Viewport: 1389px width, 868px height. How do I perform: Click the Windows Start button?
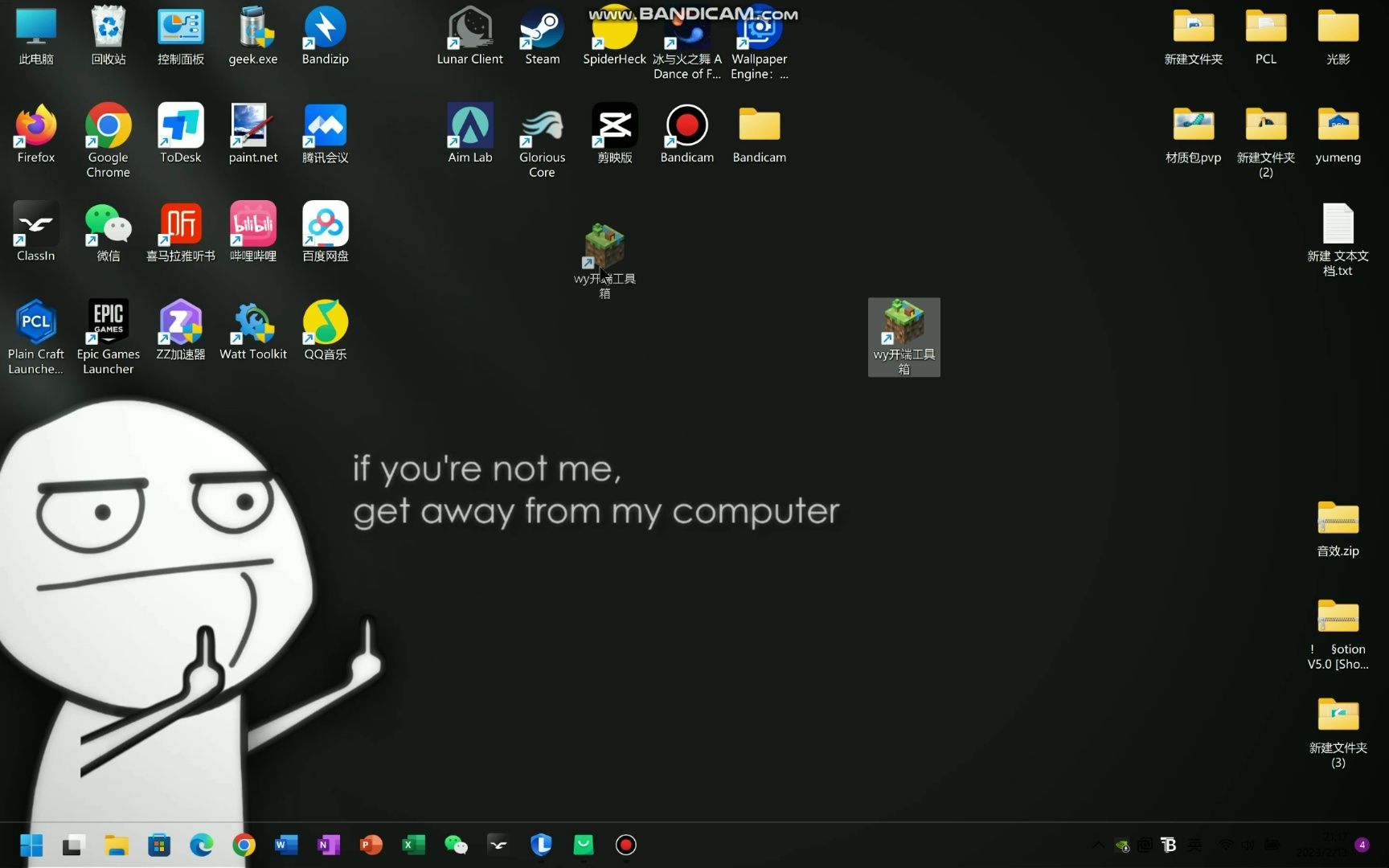[31, 845]
